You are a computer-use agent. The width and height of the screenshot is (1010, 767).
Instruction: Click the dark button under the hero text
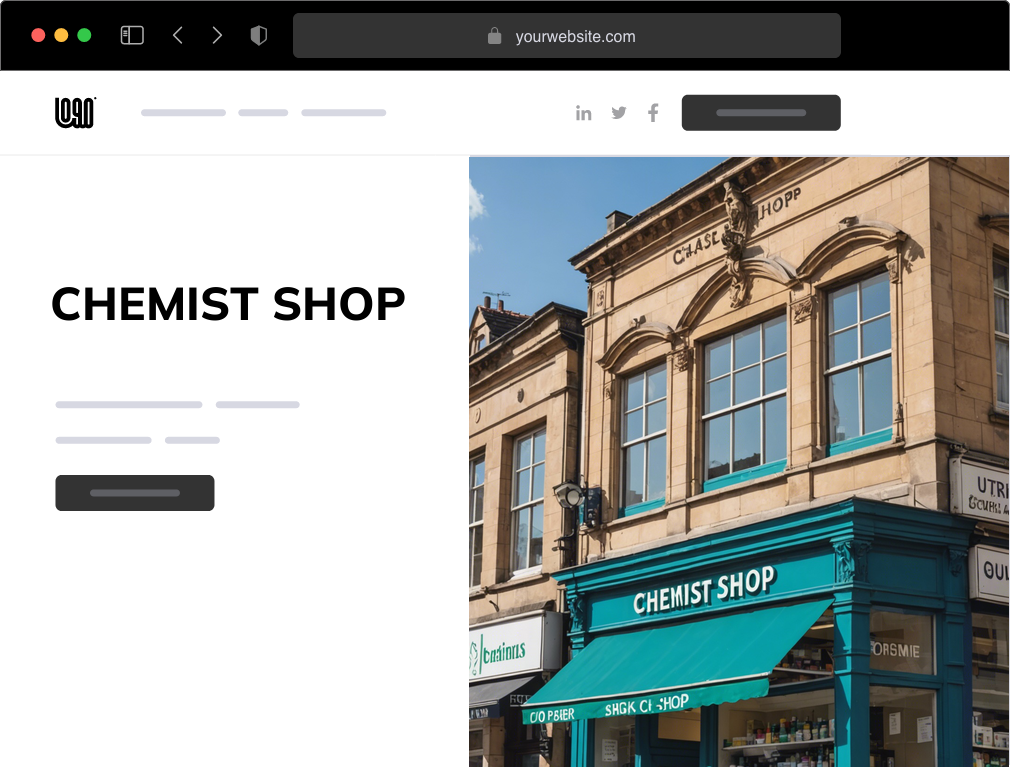[x=135, y=493]
